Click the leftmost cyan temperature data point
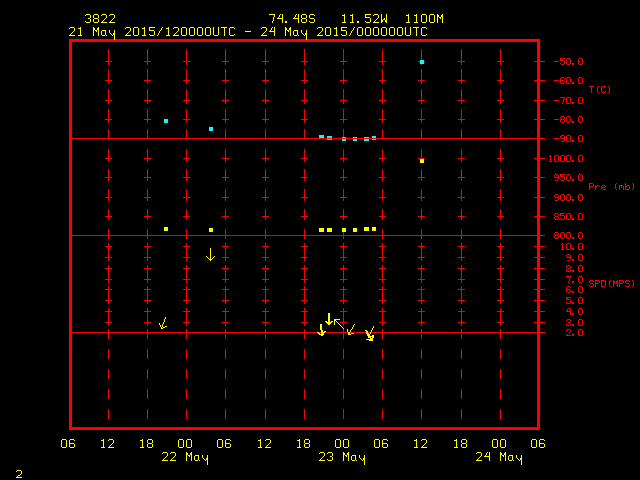The image size is (640, 480). (166, 121)
